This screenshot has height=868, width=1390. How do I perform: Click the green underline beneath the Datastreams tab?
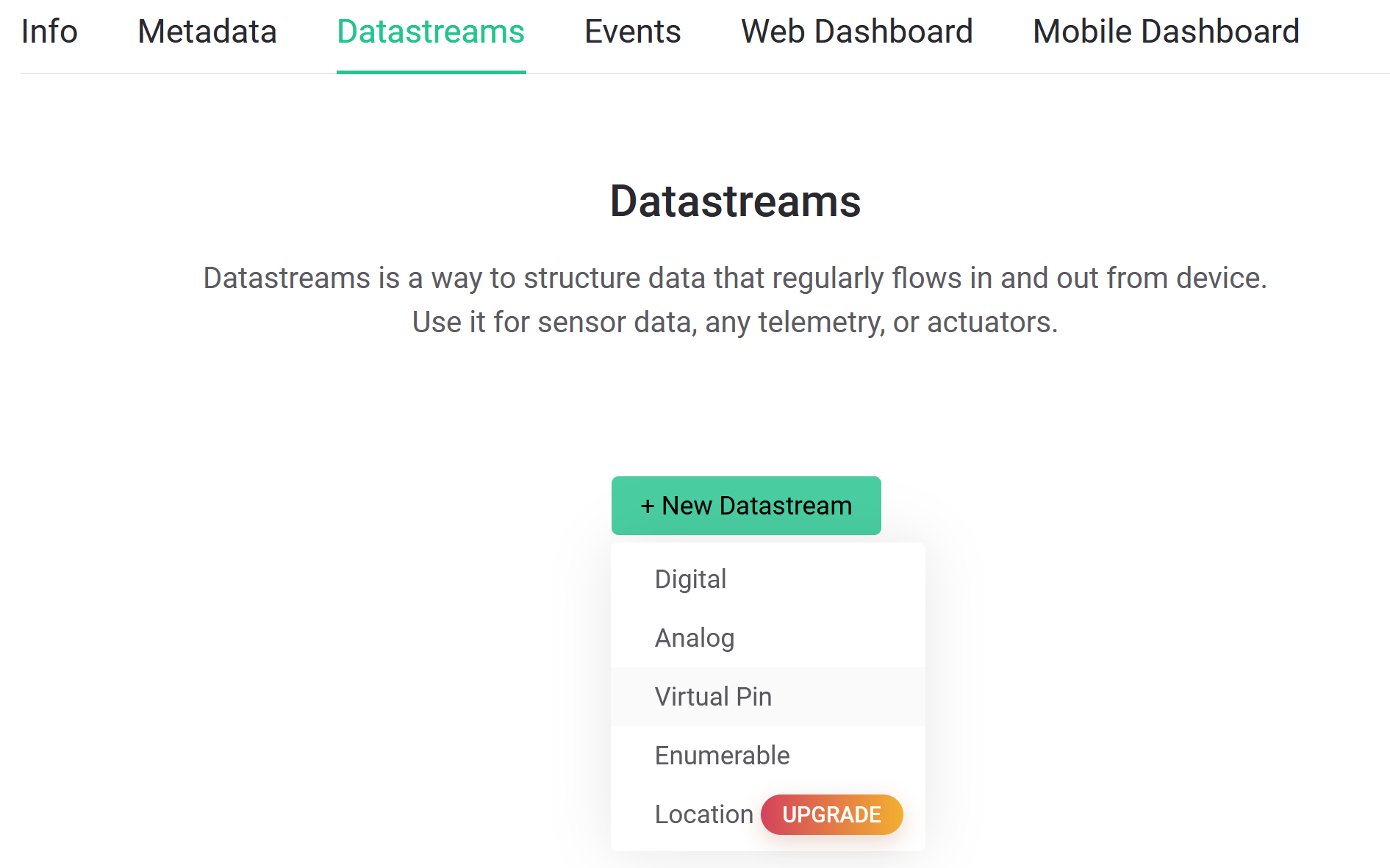coord(431,72)
